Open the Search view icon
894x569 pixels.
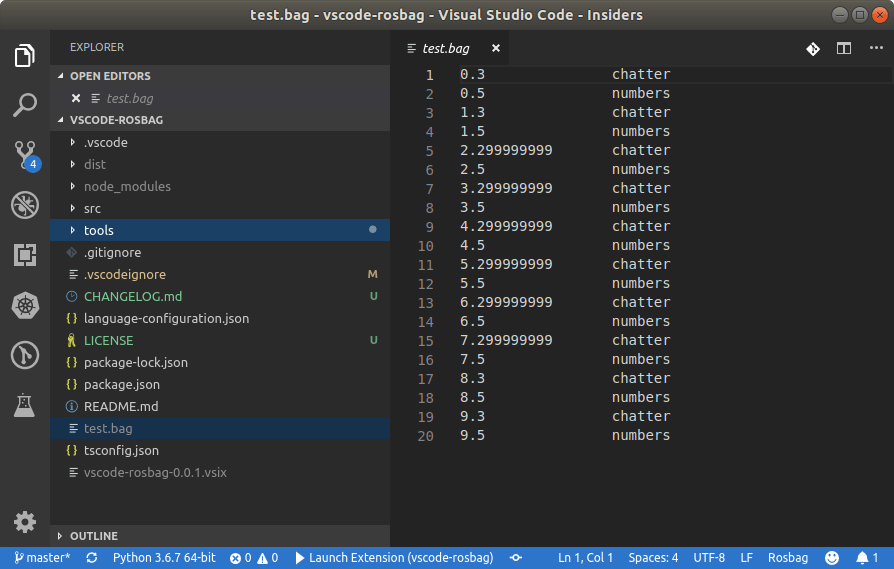(25, 105)
